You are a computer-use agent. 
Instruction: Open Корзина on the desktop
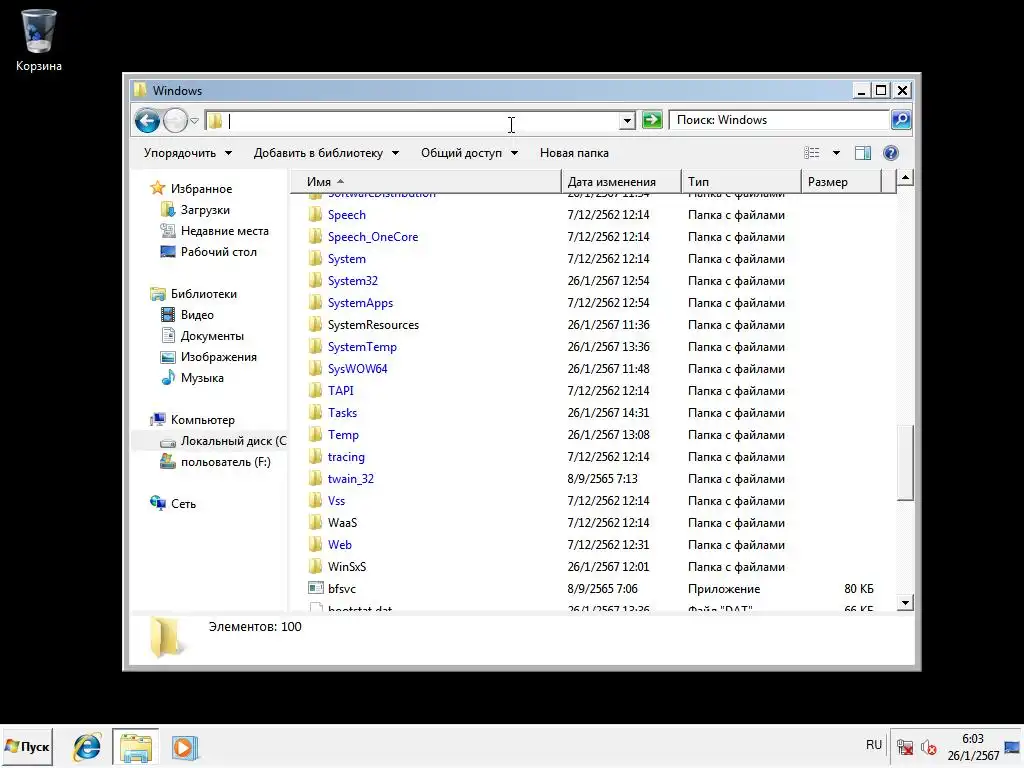pos(39,40)
